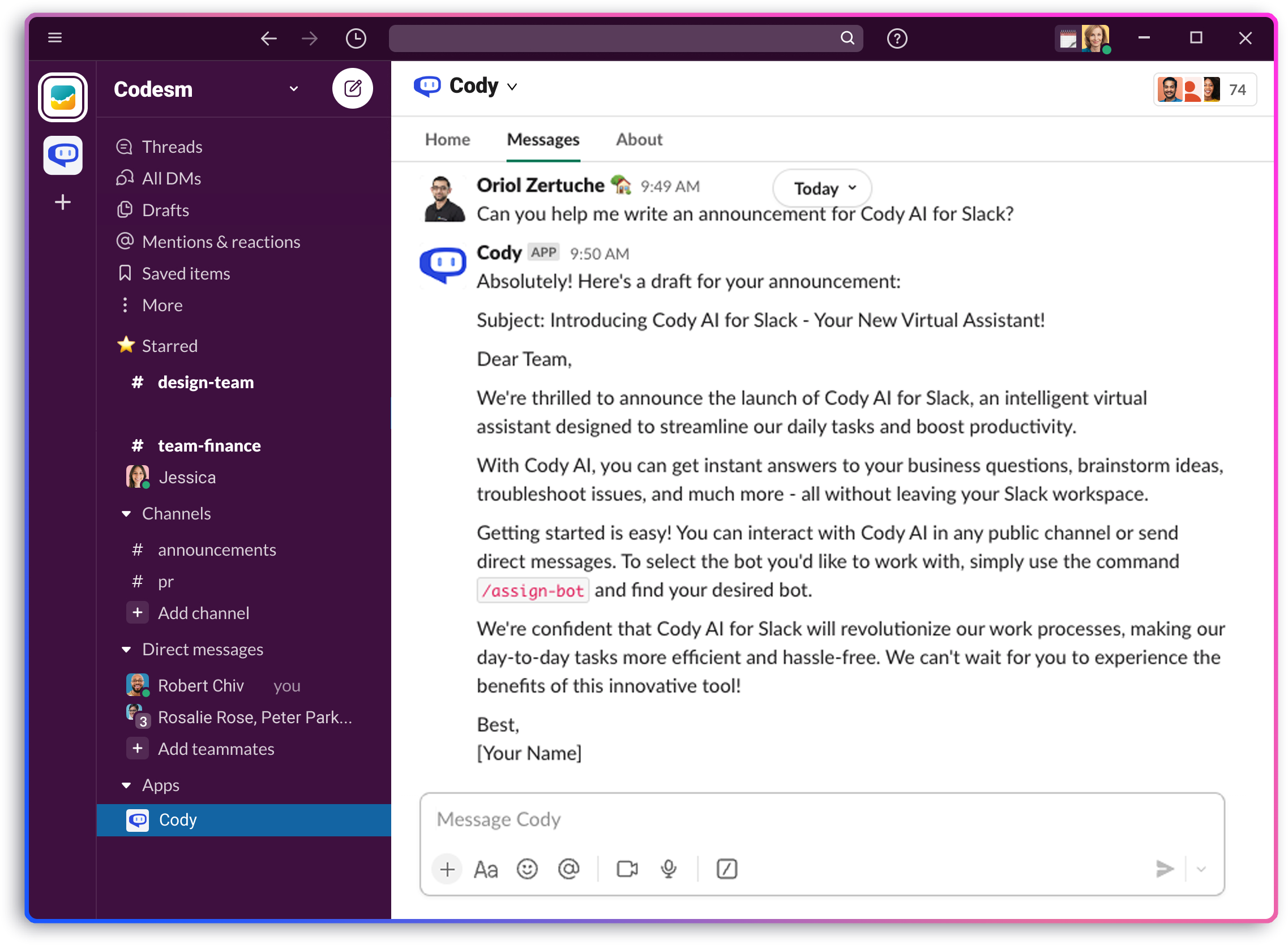Click the mention @ icon in composer

(x=568, y=869)
